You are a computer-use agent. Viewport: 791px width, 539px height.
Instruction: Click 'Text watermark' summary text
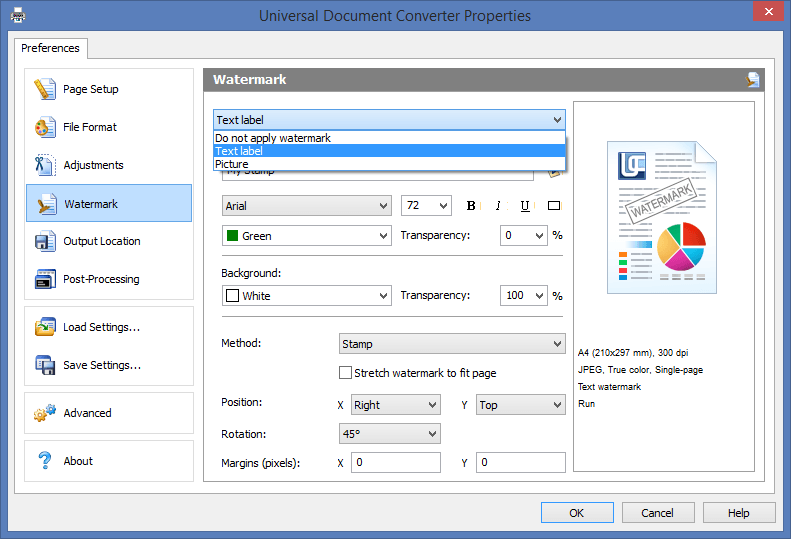tap(609, 387)
